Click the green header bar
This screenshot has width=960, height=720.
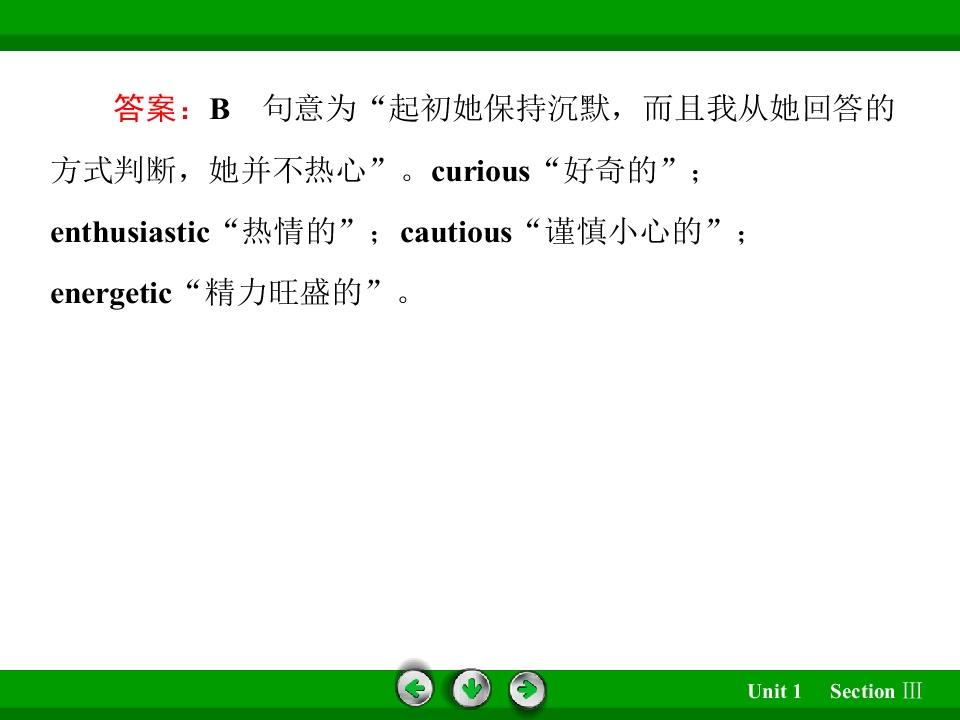click(480, 25)
